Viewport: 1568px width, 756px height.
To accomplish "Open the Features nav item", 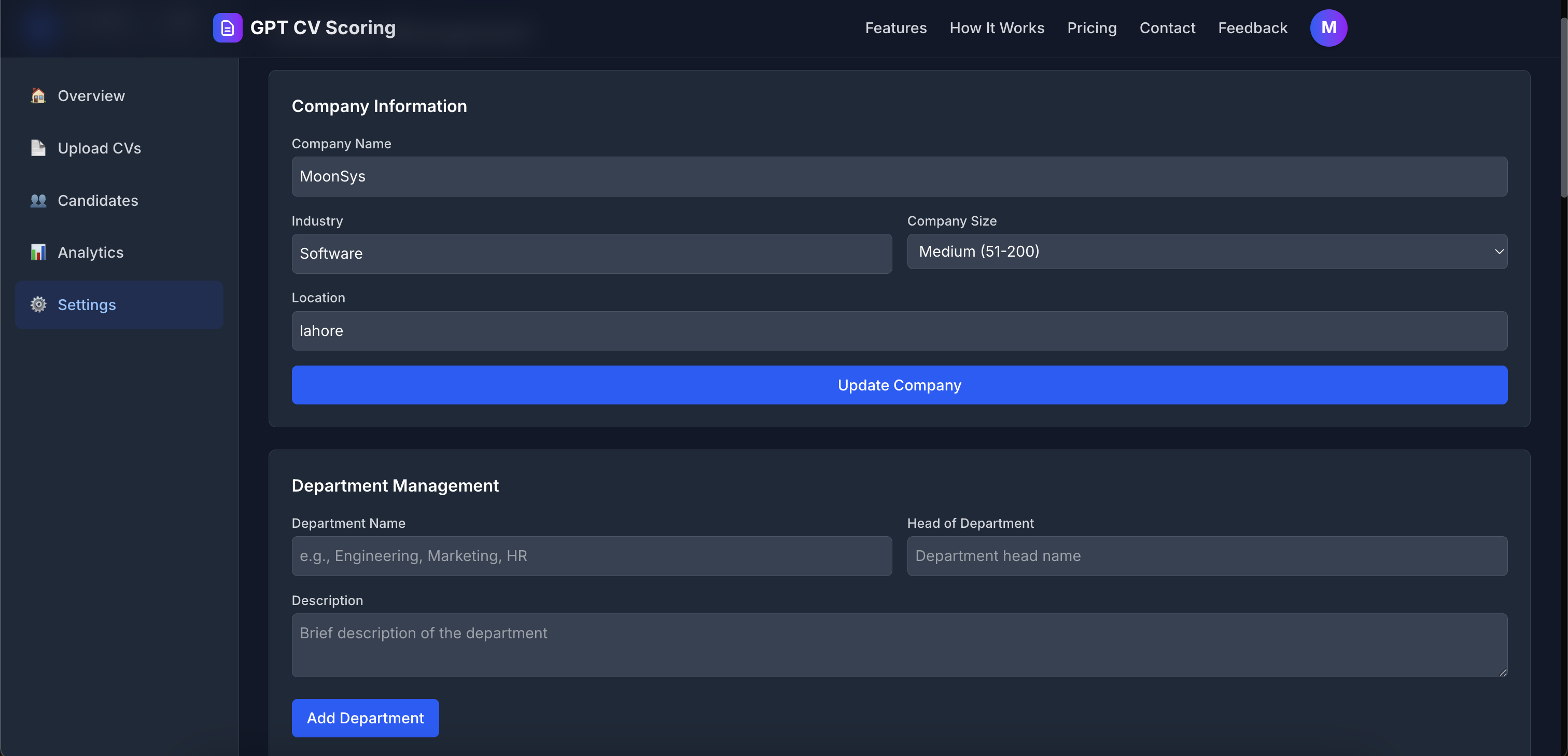I will pos(895,28).
